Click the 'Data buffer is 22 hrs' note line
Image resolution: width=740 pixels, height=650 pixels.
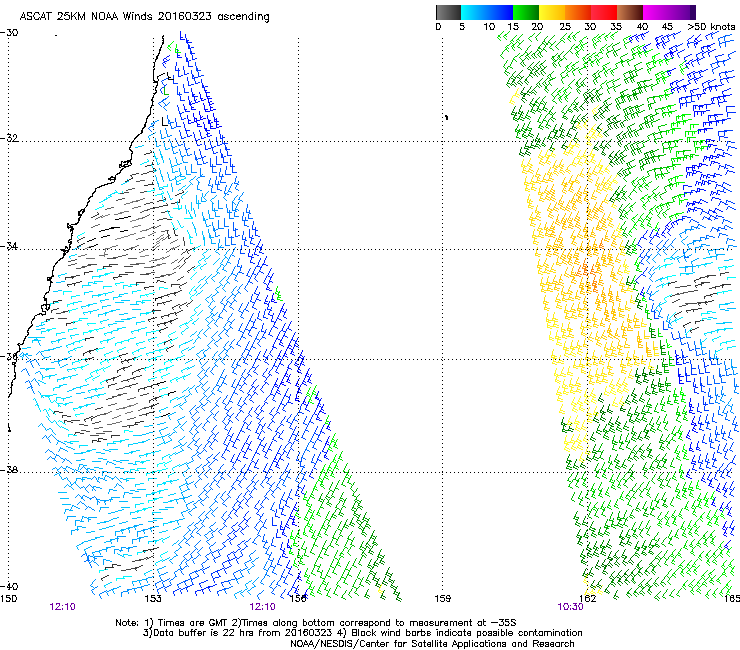362,633
